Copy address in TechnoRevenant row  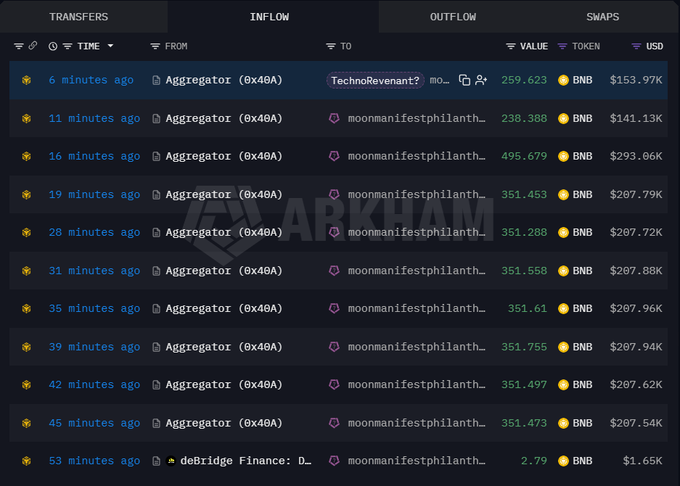pyautogui.click(x=464, y=80)
